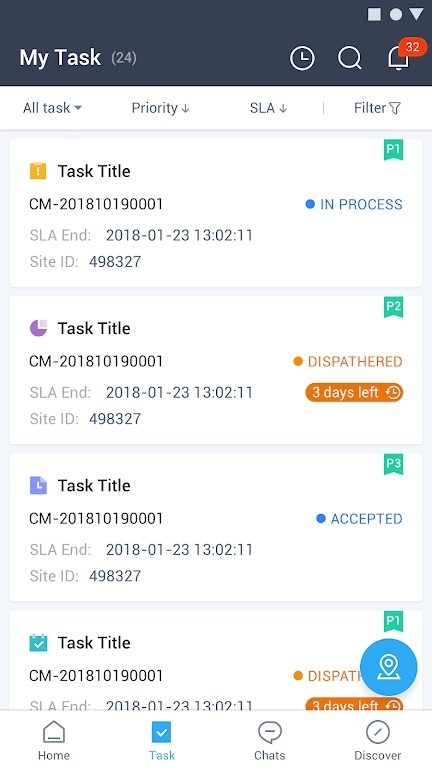This screenshot has height=768, width=432.
Task: Tap the search magnifier icon
Action: pyautogui.click(x=350, y=59)
